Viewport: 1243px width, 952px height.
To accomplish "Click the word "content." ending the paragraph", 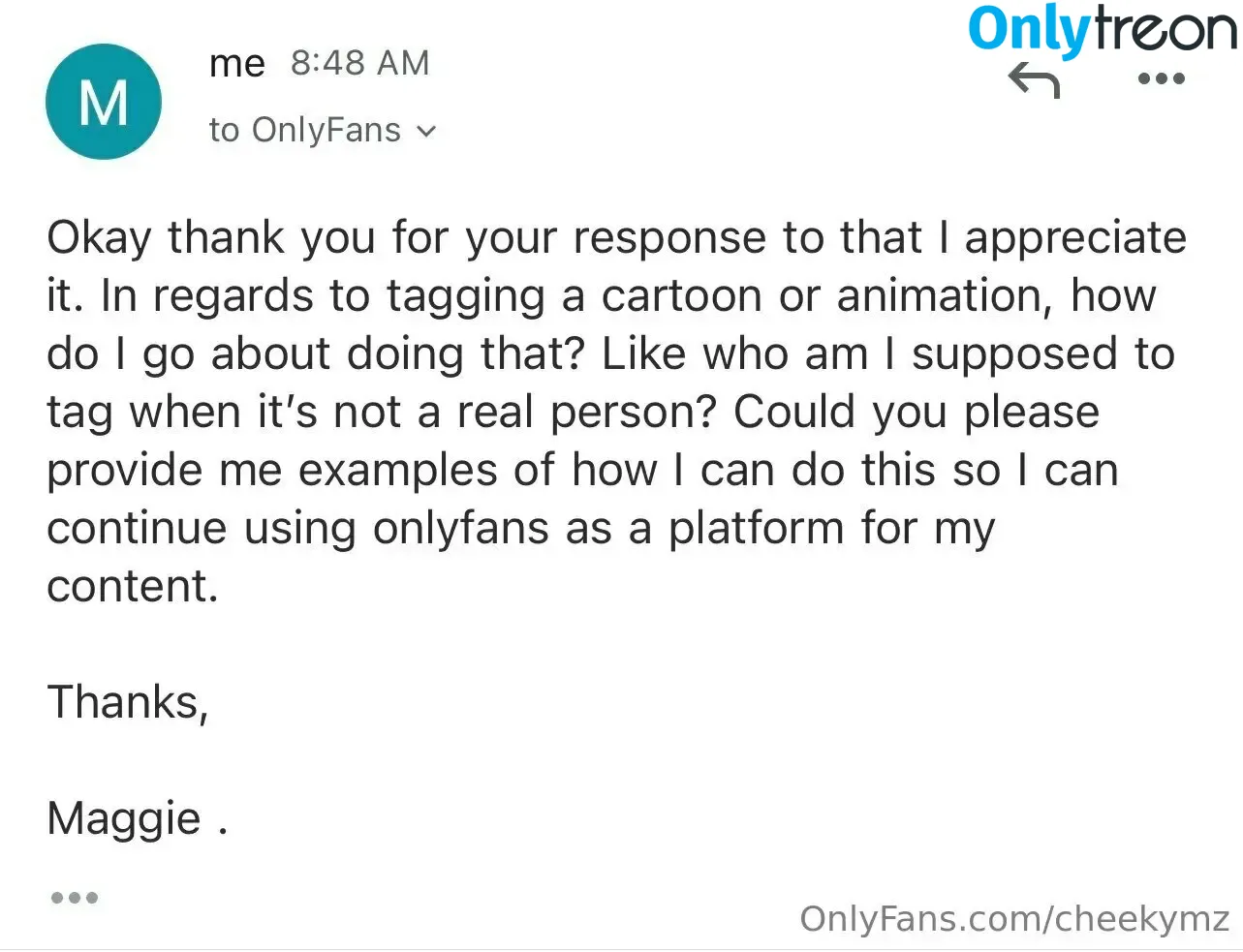I will (x=133, y=587).
